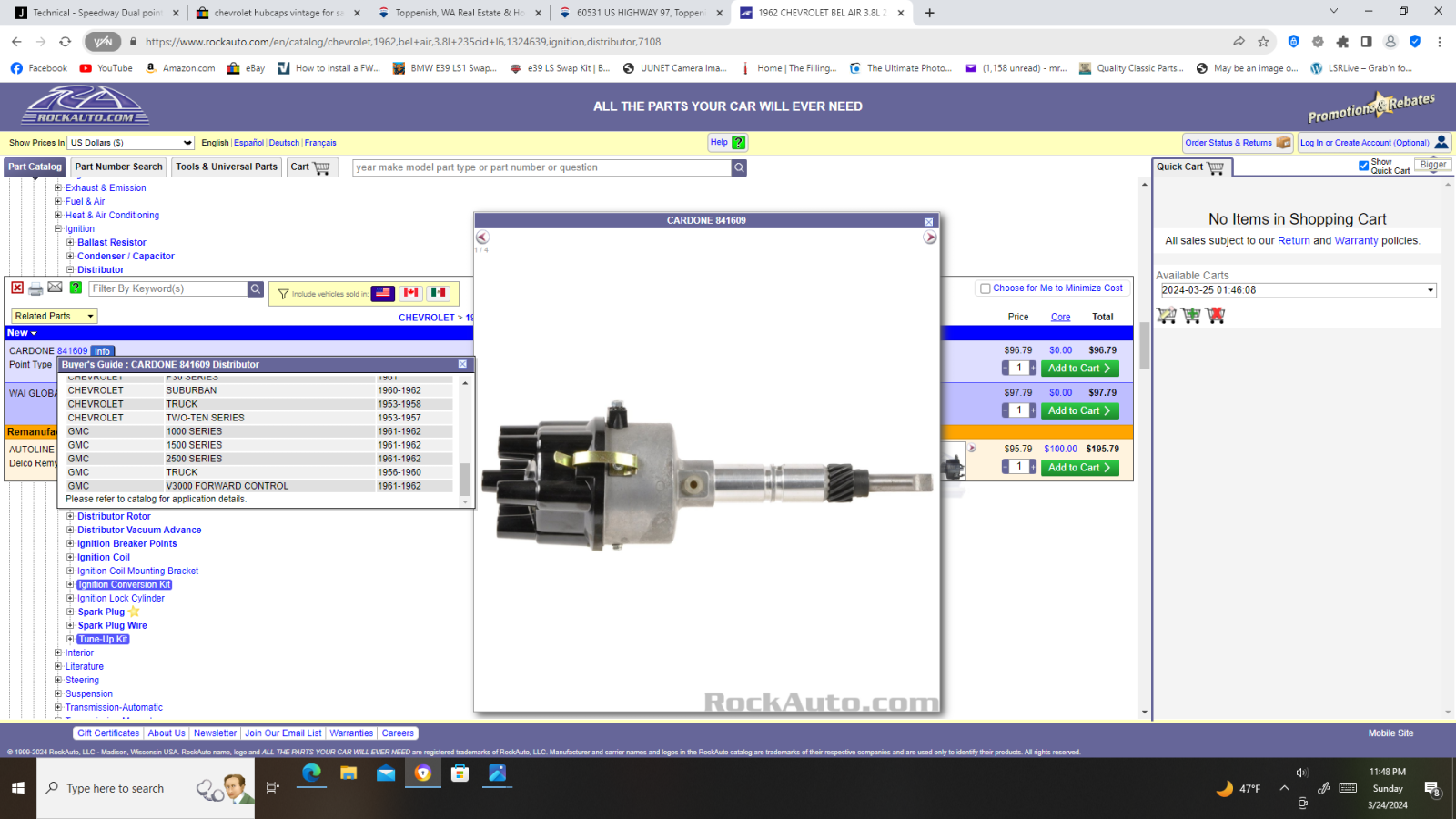The width and height of the screenshot is (1456, 819).
Task: Open browser extensions puzzle icon
Action: tap(1342, 42)
